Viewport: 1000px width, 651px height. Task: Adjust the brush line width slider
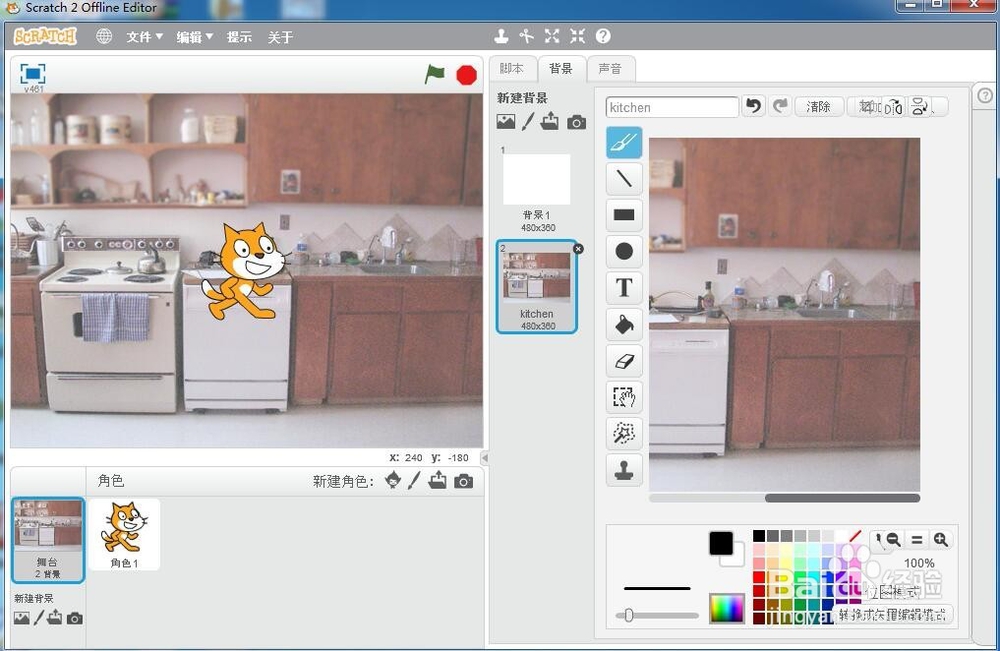pyautogui.click(x=658, y=615)
